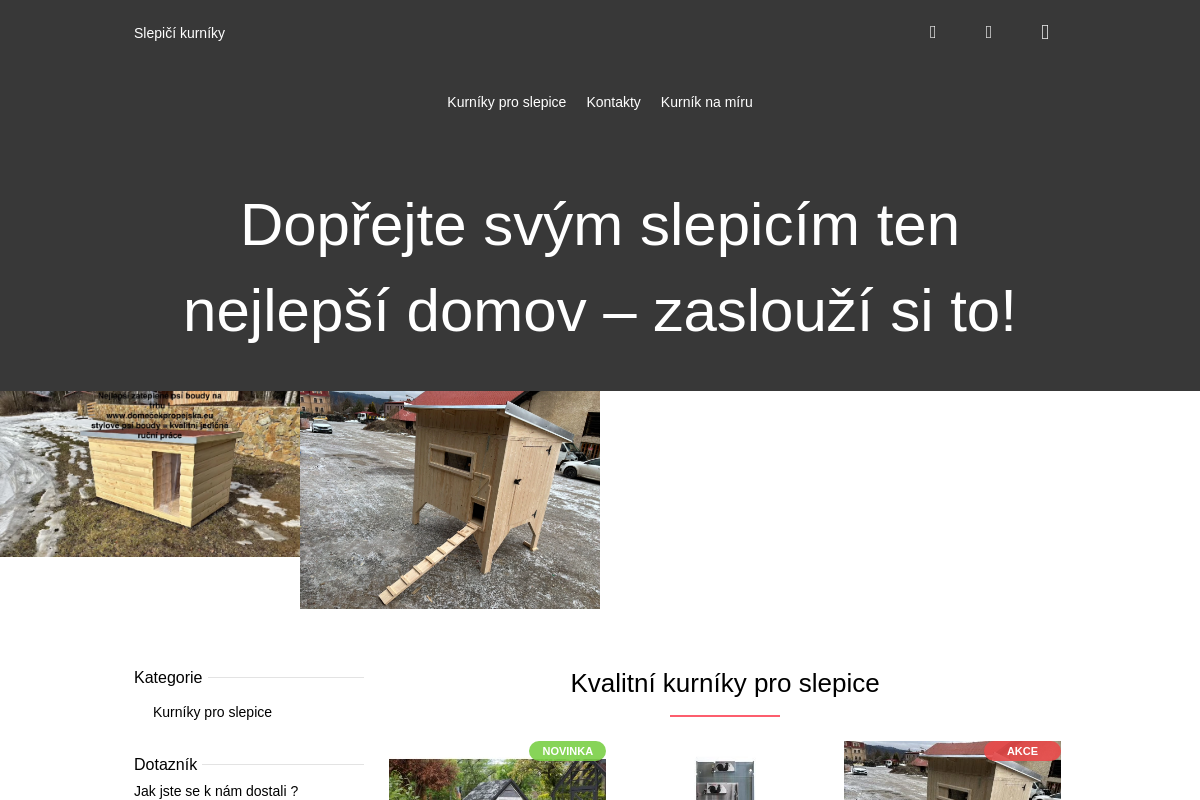Click the user account icon top right

(x=988, y=31)
